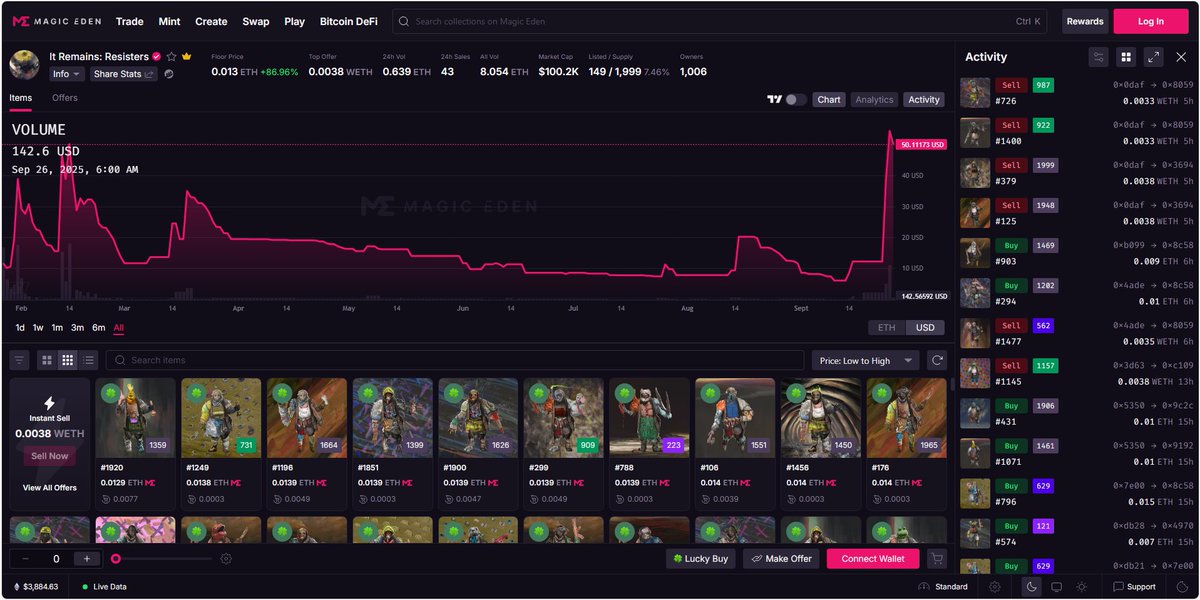Open the Price: Low to High sort dropdown

click(x=865, y=360)
